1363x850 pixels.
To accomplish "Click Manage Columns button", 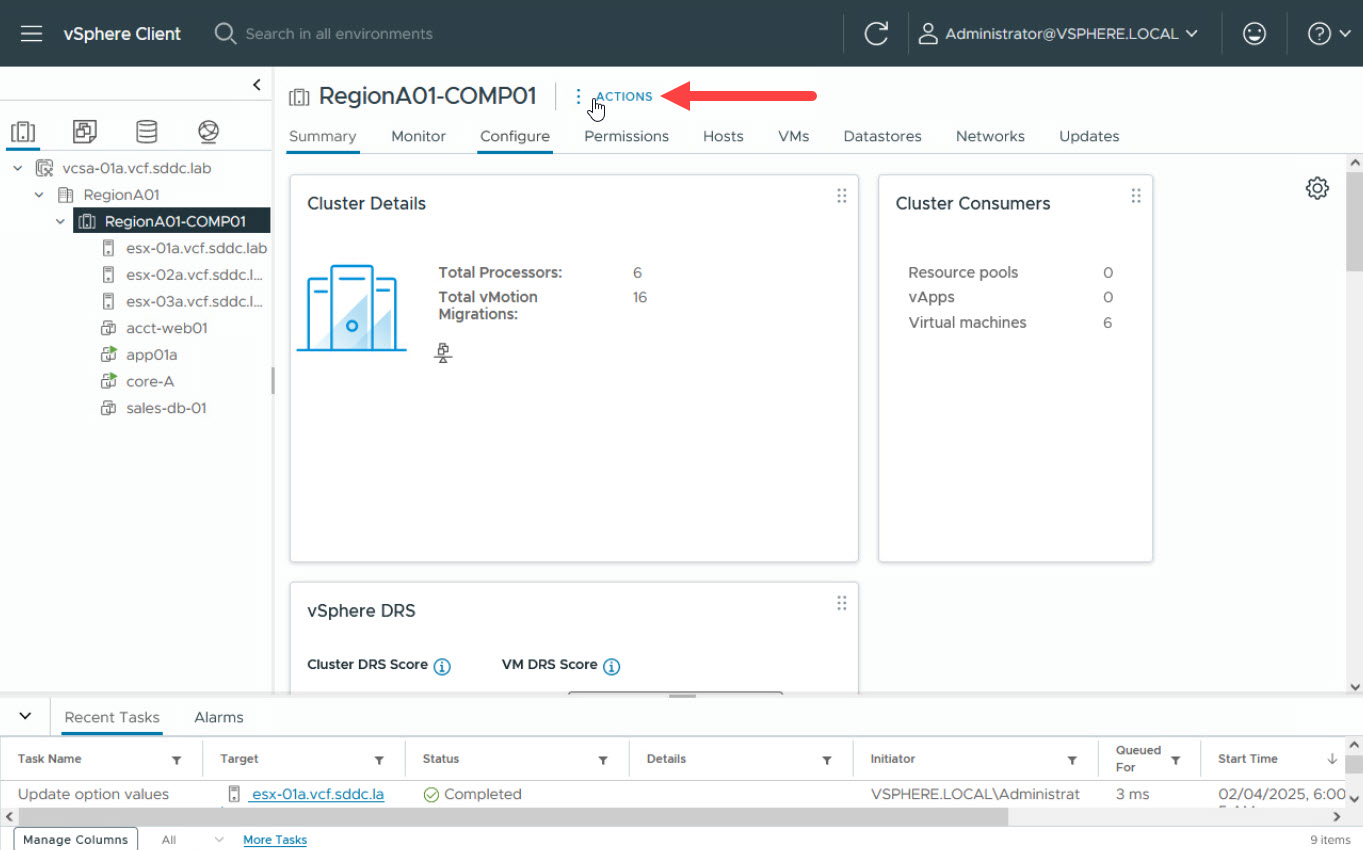I will [75, 840].
